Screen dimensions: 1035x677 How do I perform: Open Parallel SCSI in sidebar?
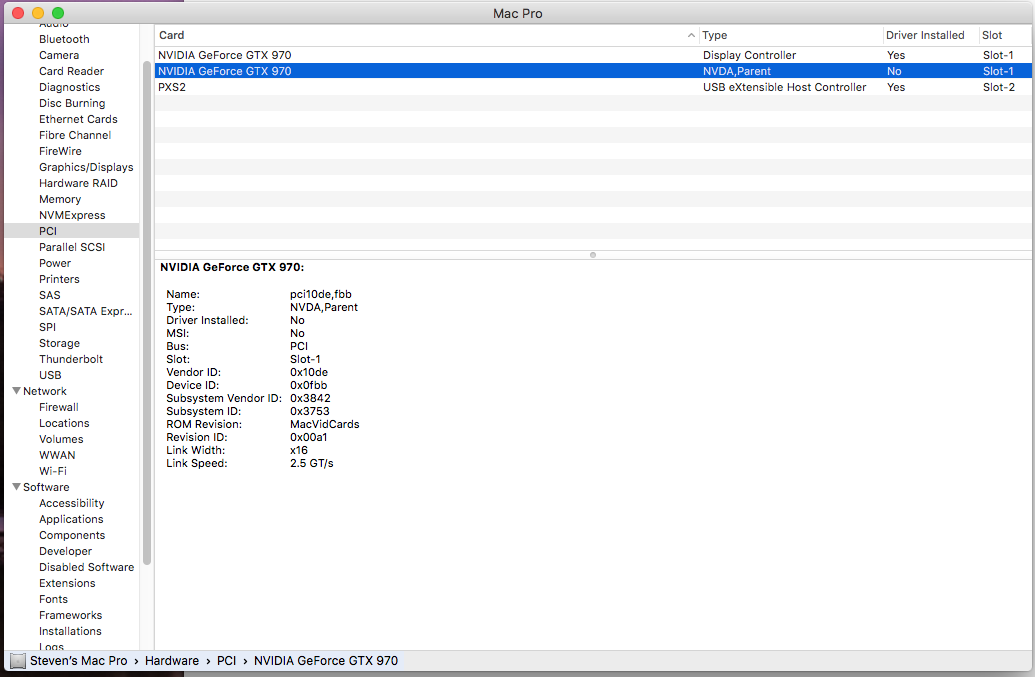[72, 247]
